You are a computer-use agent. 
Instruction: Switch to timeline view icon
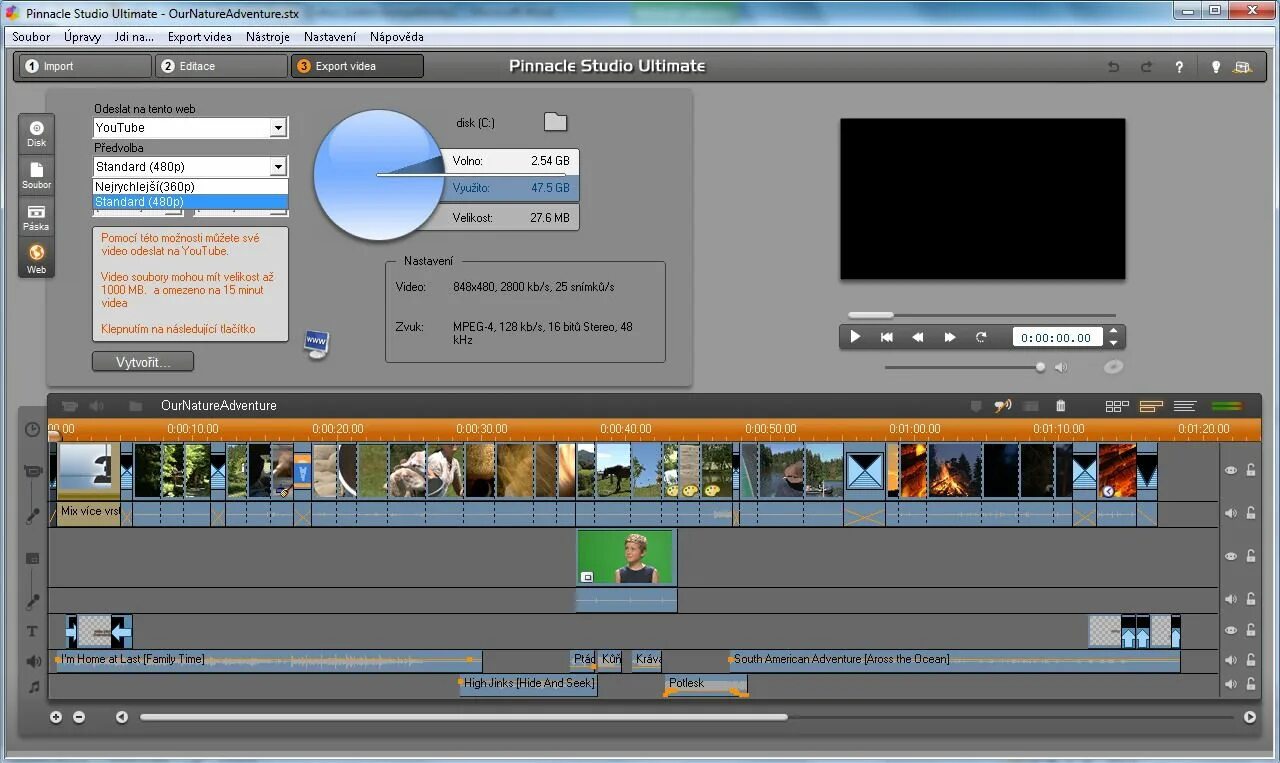tap(1151, 406)
